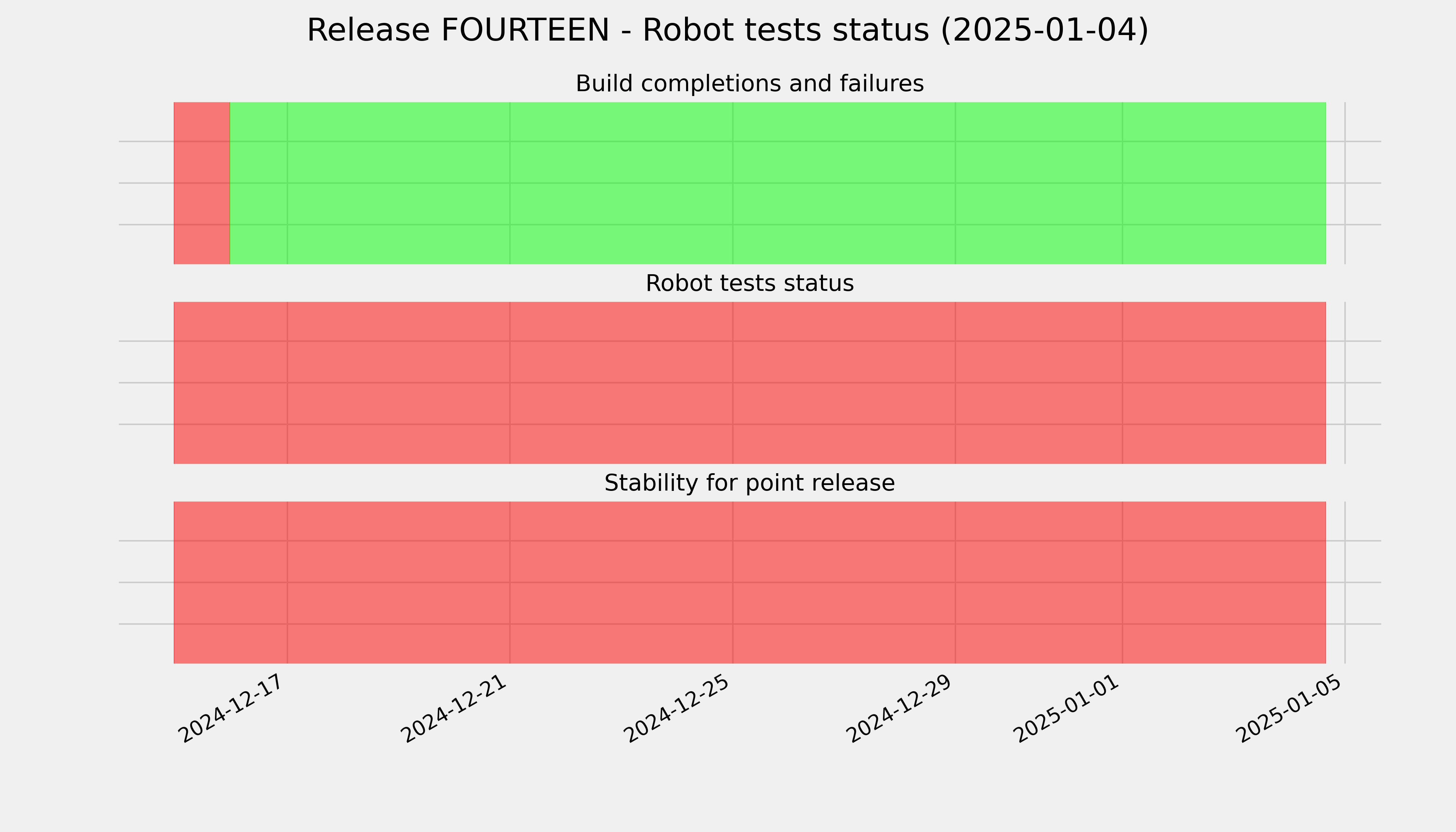Image resolution: width=1456 pixels, height=832 pixels.
Task: Click the 2024-12-25 date label
Action: click(x=677, y=709)
